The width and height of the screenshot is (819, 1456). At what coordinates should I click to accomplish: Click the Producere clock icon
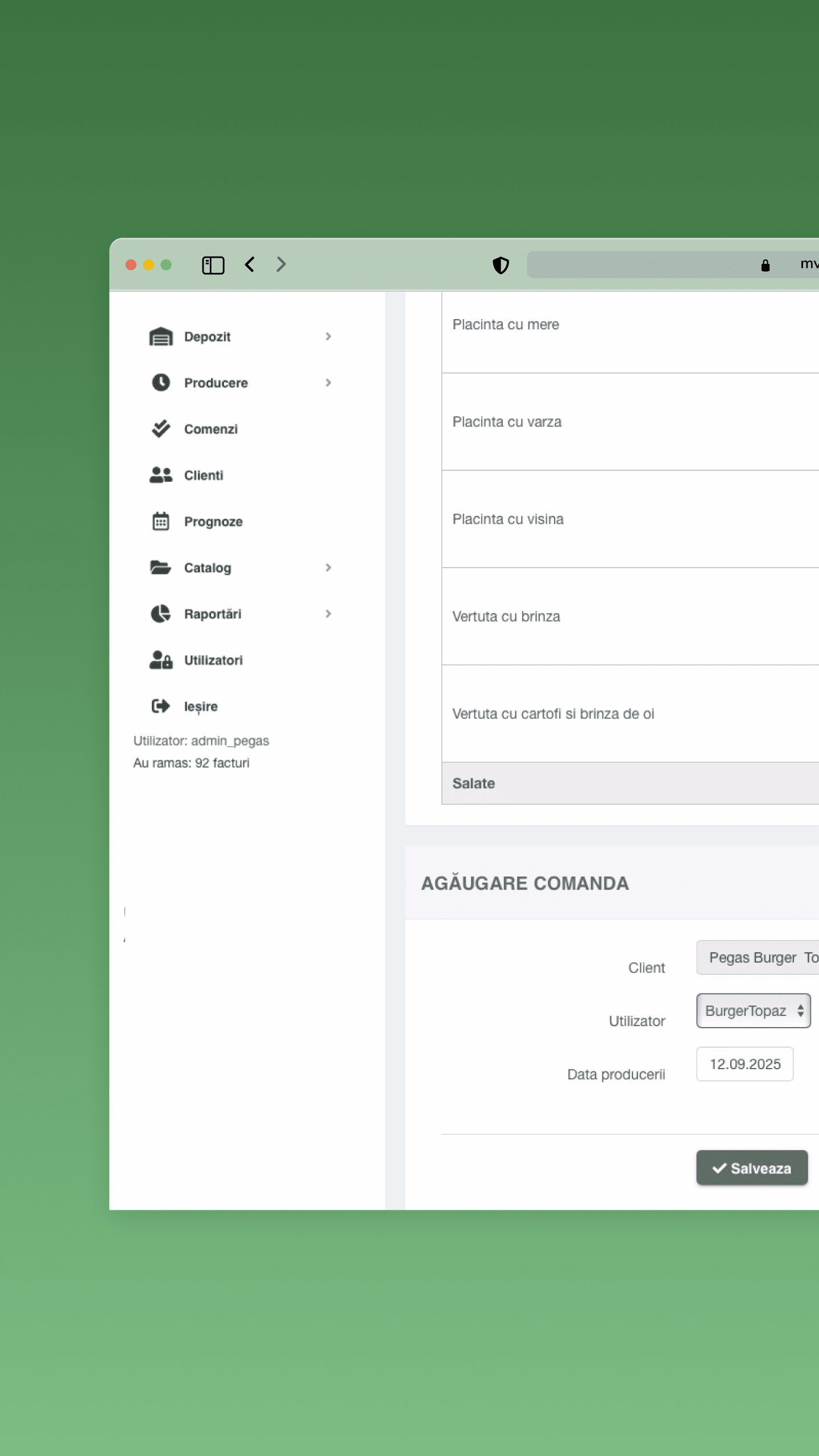[x=161, y=383]
